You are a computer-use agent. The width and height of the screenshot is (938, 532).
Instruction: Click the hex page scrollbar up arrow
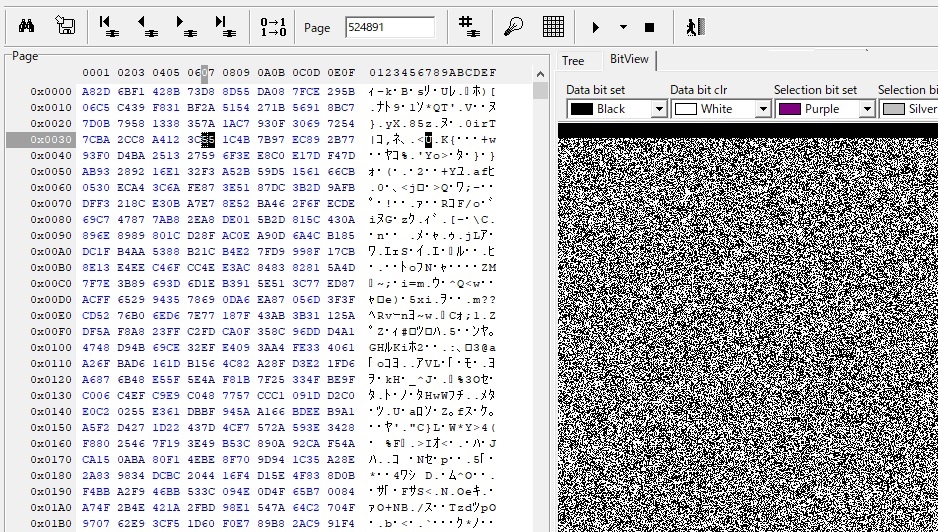click(x=541, y=91)
